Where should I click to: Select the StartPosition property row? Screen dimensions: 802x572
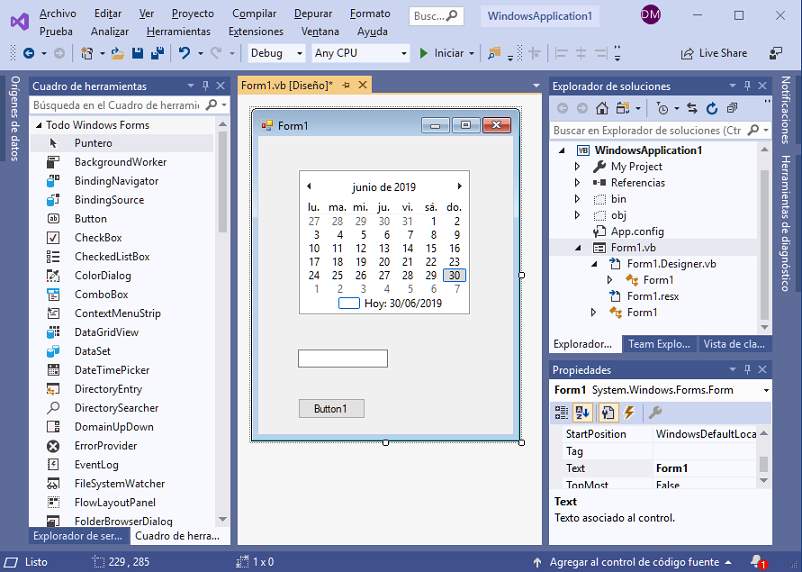coord(659,434)
